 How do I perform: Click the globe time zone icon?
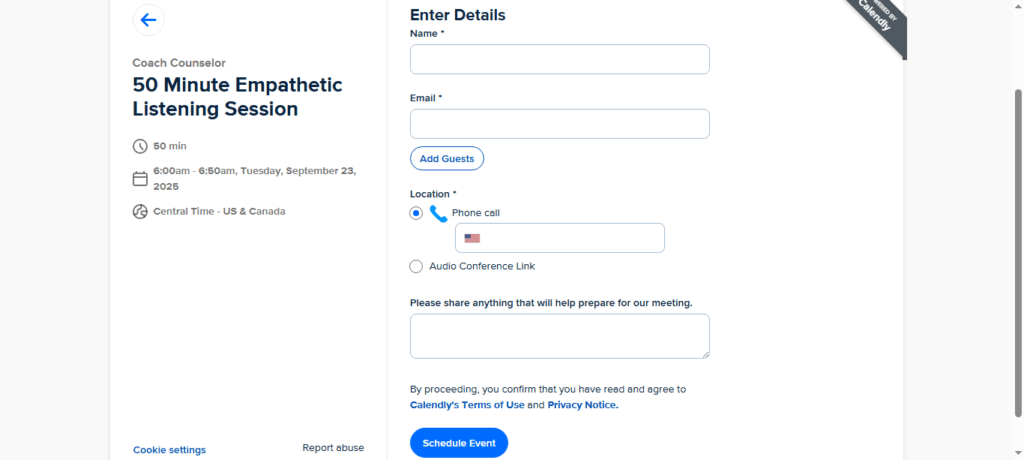140,211
